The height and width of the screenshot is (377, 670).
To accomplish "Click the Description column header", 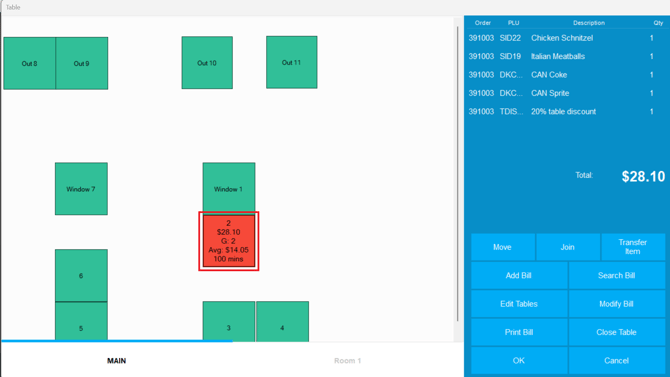I will [589, 23].
